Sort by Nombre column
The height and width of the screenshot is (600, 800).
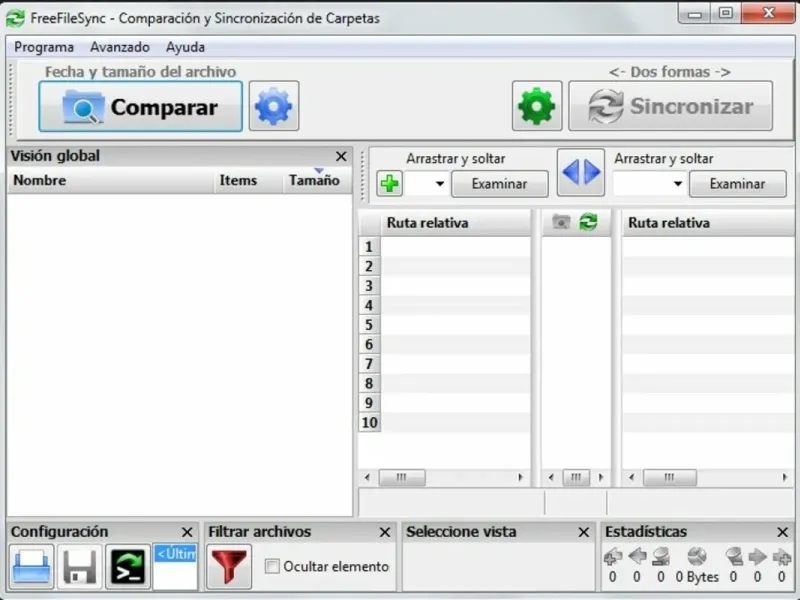click(x=110, y=181)
